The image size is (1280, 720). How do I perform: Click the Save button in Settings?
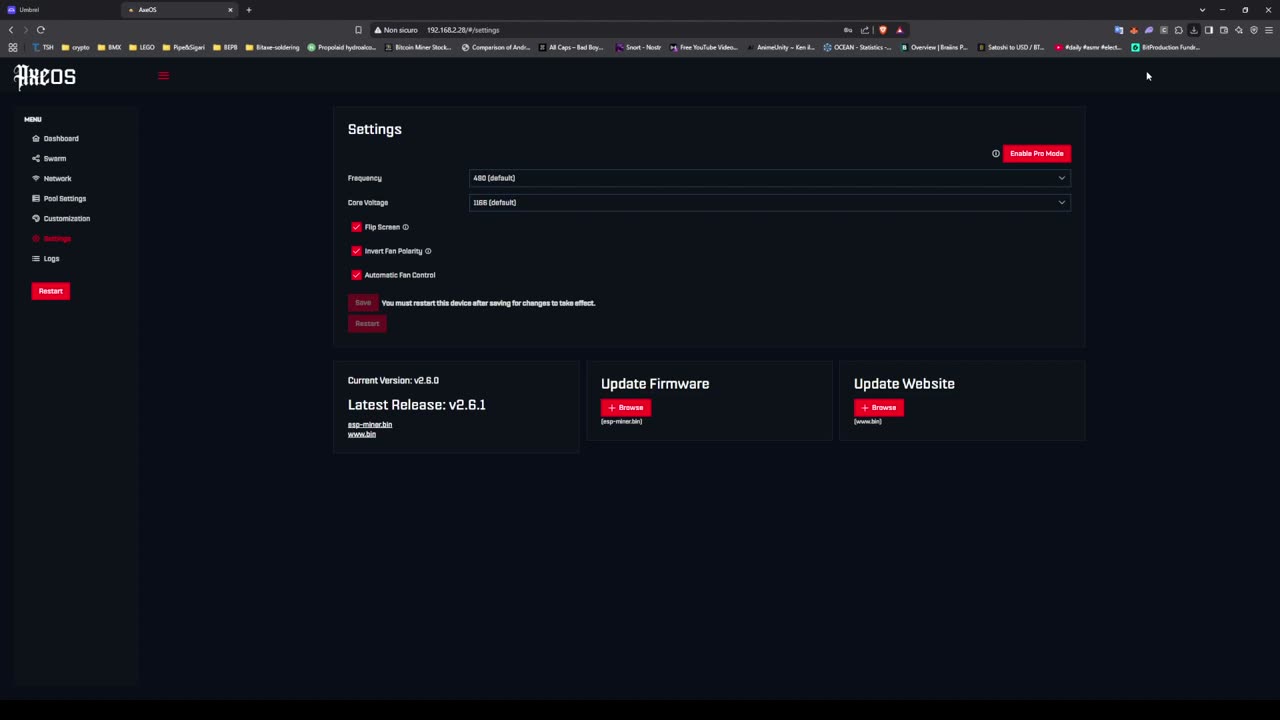pyautogui.click(x=363, y=302)
